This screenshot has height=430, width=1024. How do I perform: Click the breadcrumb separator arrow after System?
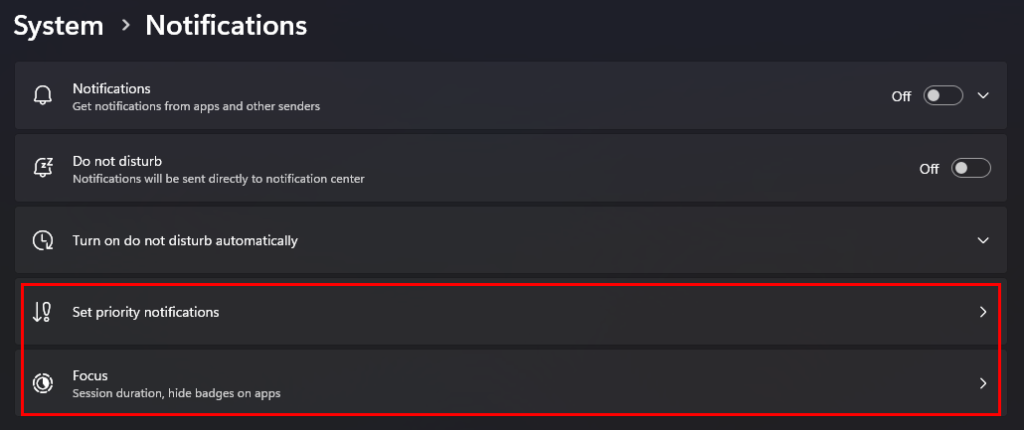pyautogui.click(x=125, y=26)
